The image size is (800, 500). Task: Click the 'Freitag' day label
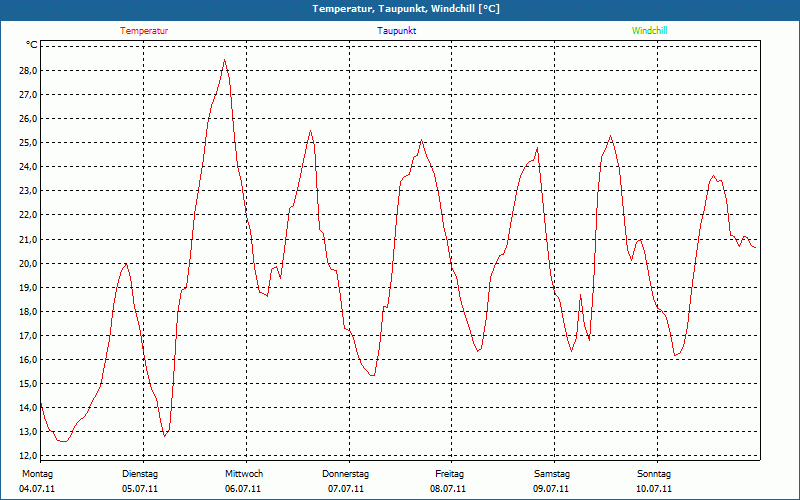click(449, 474)
